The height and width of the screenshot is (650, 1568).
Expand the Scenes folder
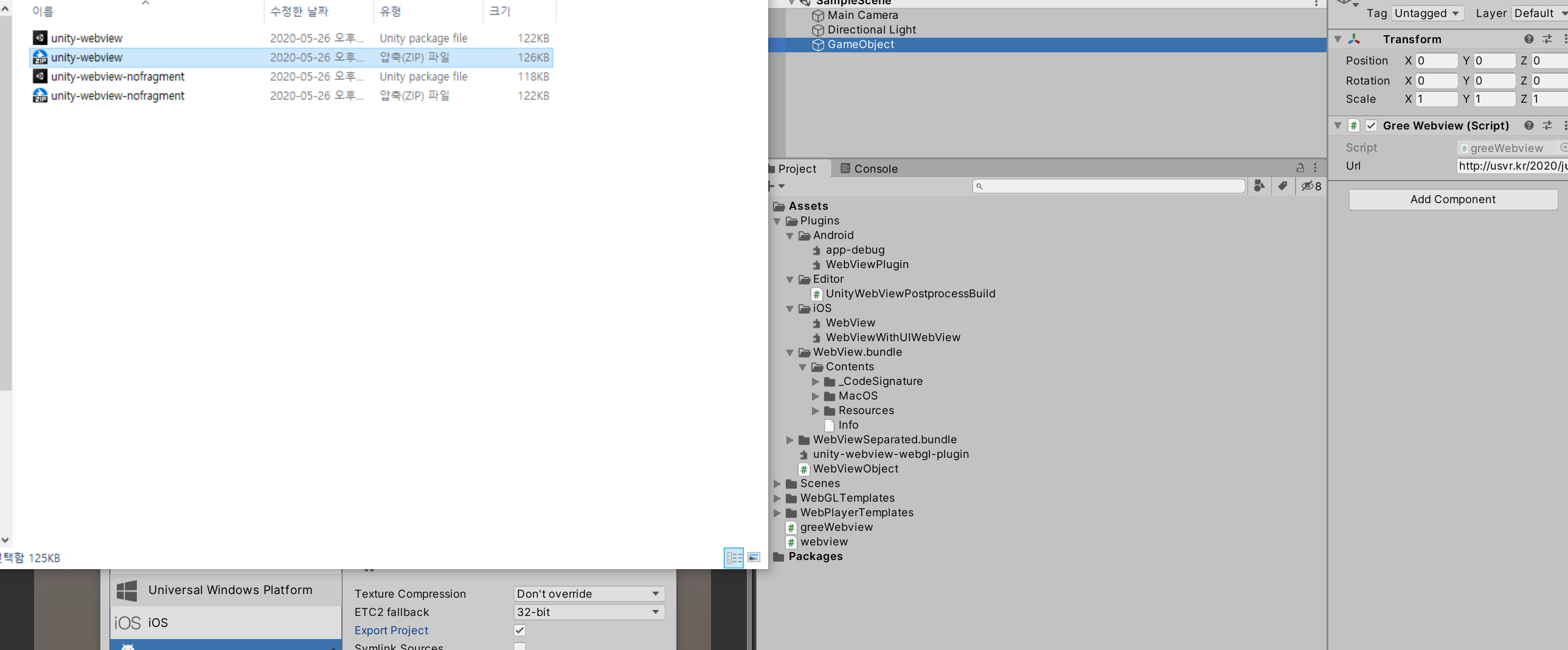777,483
